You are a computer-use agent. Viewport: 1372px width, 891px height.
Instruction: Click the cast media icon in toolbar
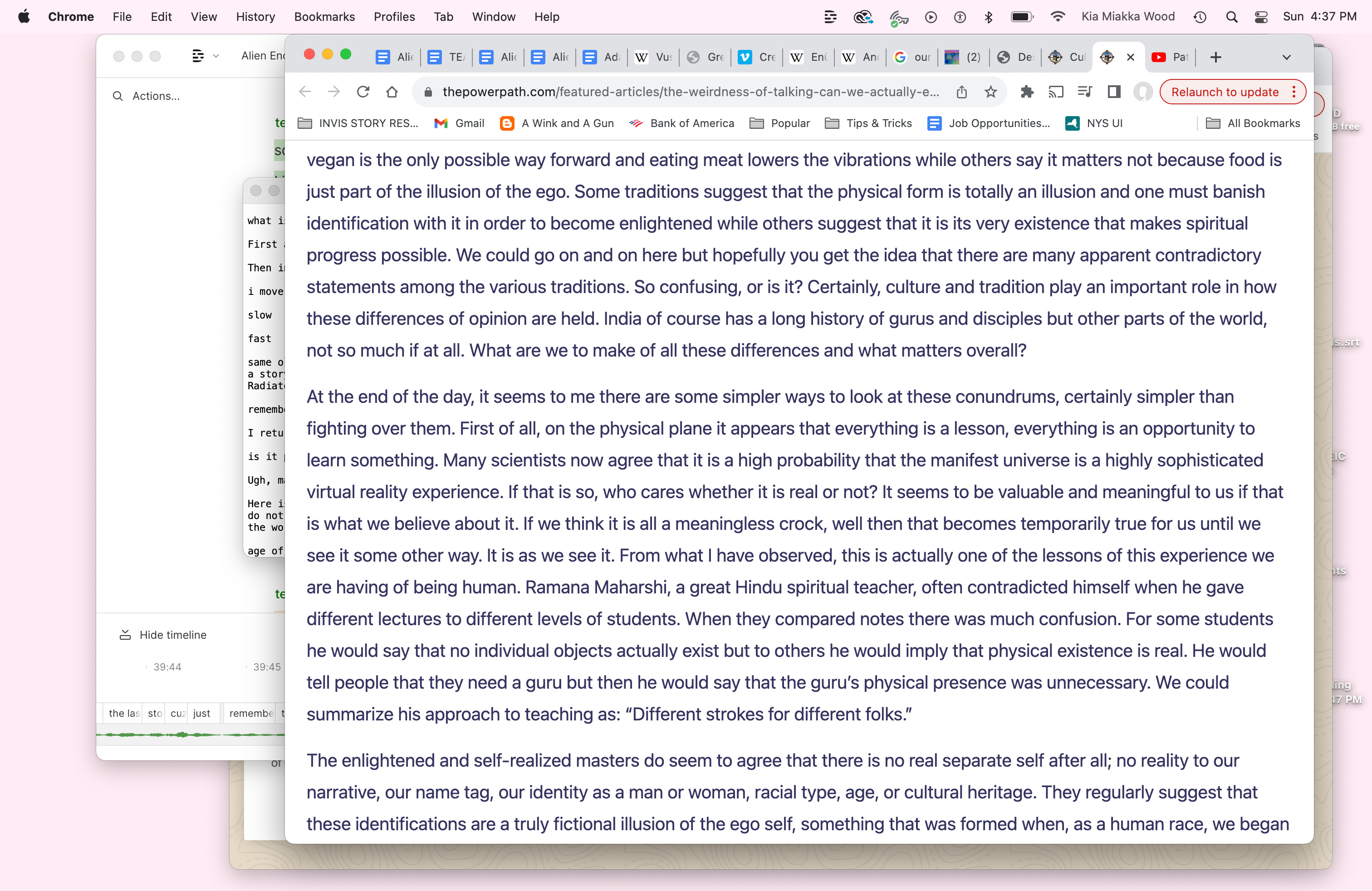(1055, 92)
